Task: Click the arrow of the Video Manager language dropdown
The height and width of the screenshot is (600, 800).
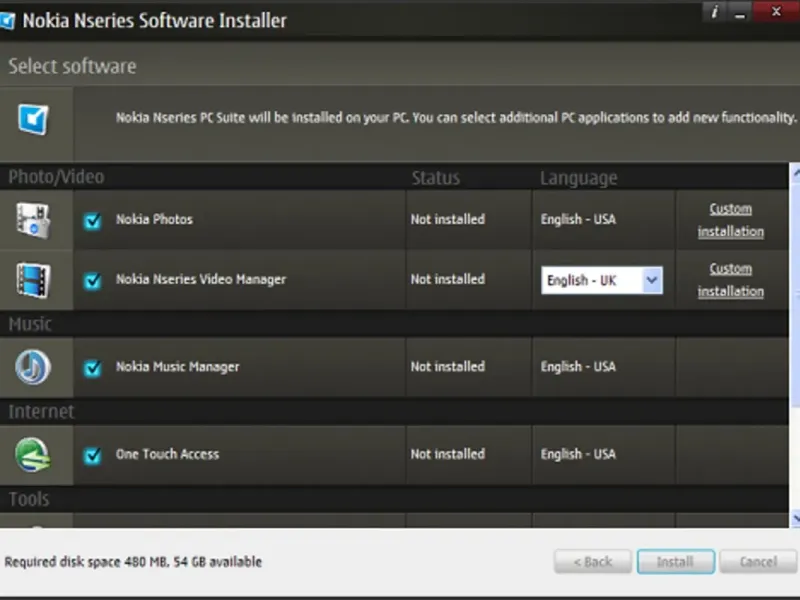Action: (x=652, y=280)
